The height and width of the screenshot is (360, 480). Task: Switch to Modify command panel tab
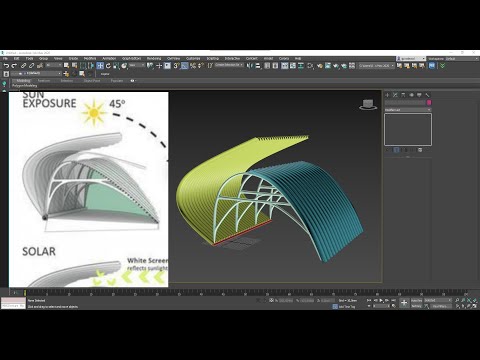[x=395, y=95]
